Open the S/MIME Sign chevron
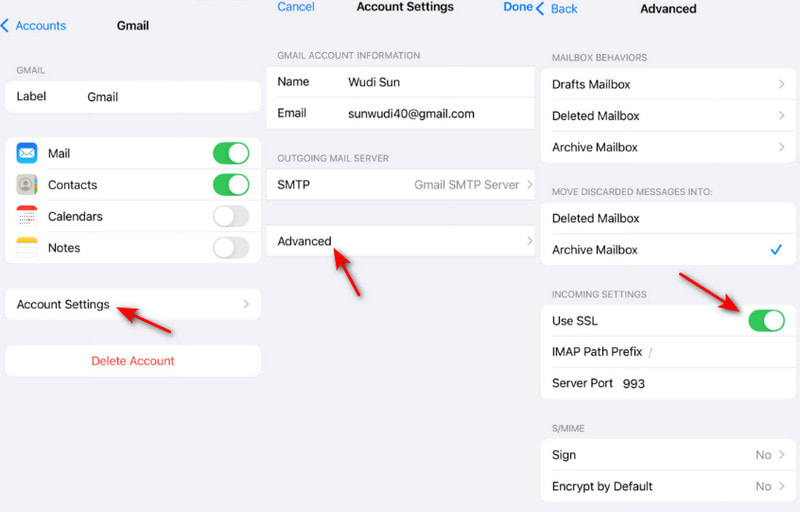Image resolution: width=800 pixels, height=512 pixels. tap(782, 454)
